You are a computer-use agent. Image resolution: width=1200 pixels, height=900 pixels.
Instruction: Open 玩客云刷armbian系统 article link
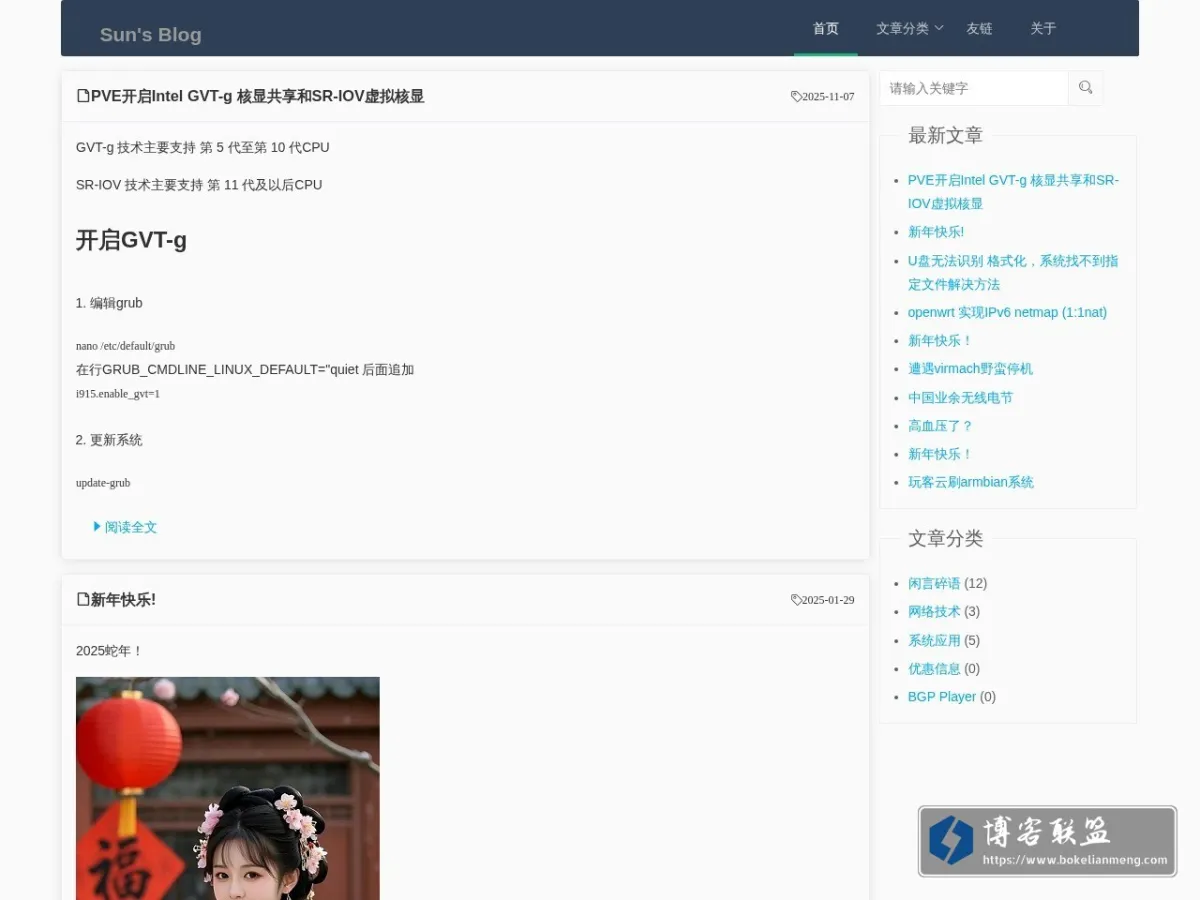[x=970, y=482]
